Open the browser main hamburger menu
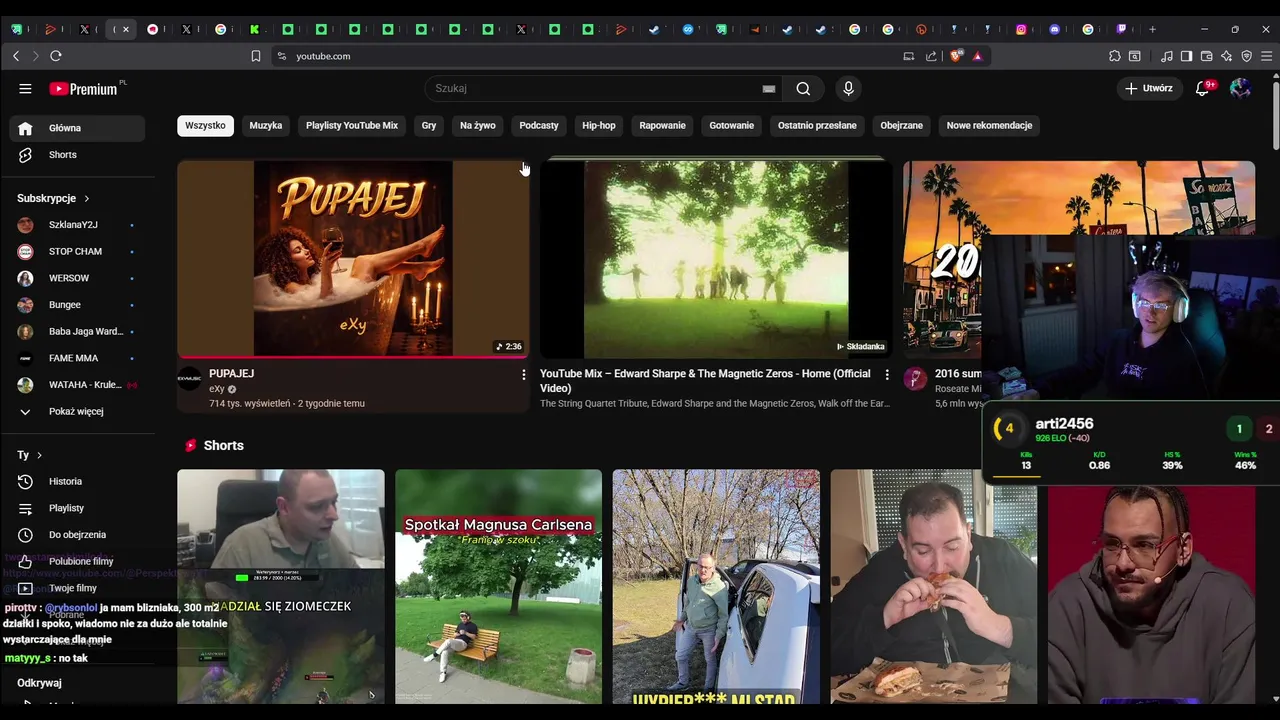Image resolution: width=1280 pixels, height=720 pixels. pos(1267,56)
